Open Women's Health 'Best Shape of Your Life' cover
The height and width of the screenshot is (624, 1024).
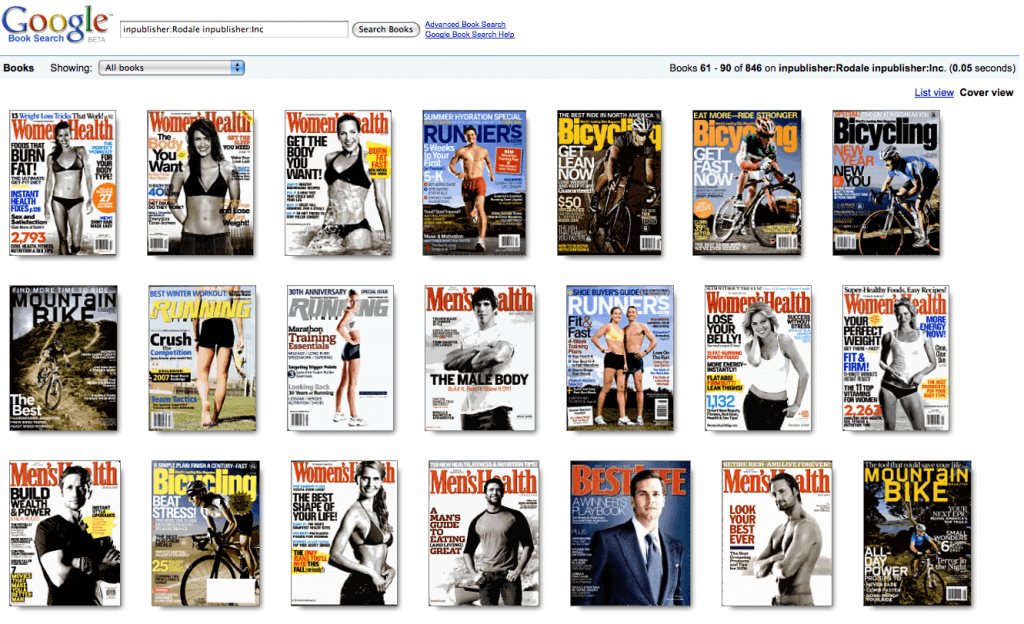point(344,533)
